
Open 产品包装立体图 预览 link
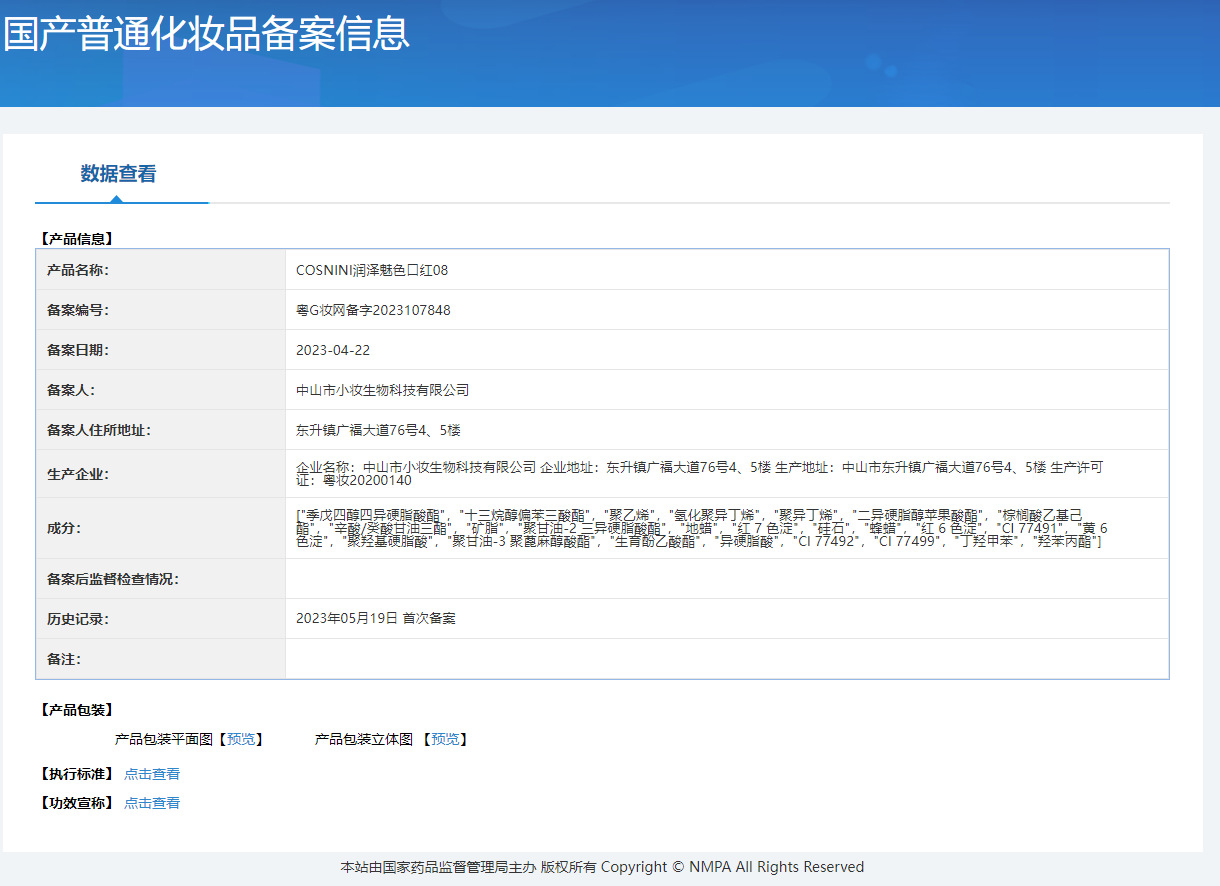pyautogui.click(x=445, y=739)
